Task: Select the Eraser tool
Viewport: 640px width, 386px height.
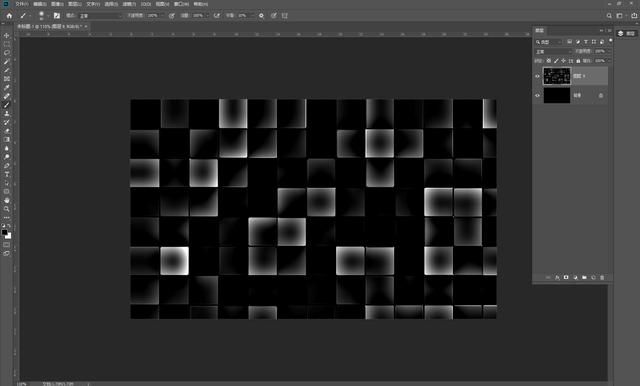Action: point(7,131)
